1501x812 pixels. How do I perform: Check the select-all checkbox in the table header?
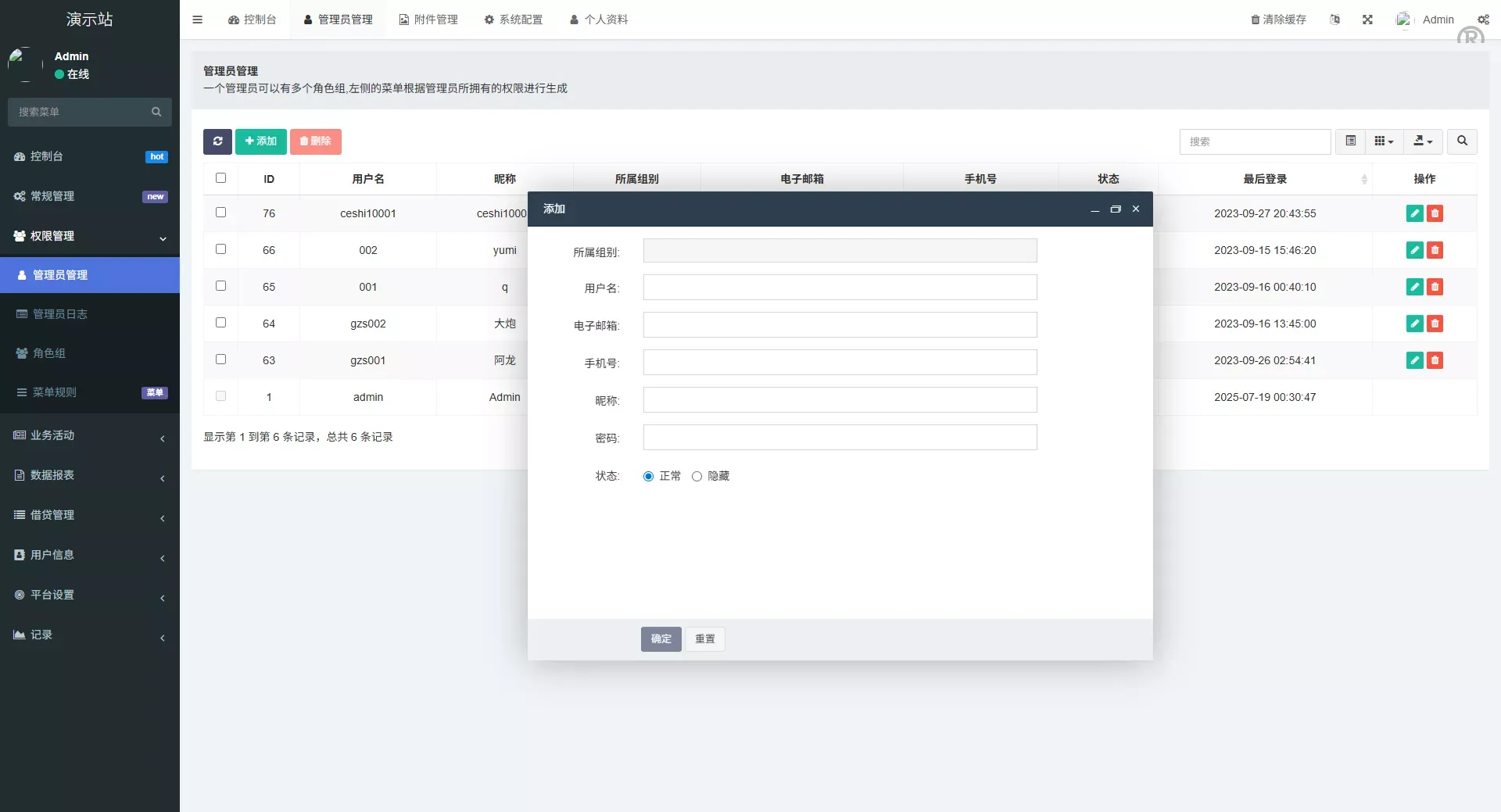click(220, 177)
